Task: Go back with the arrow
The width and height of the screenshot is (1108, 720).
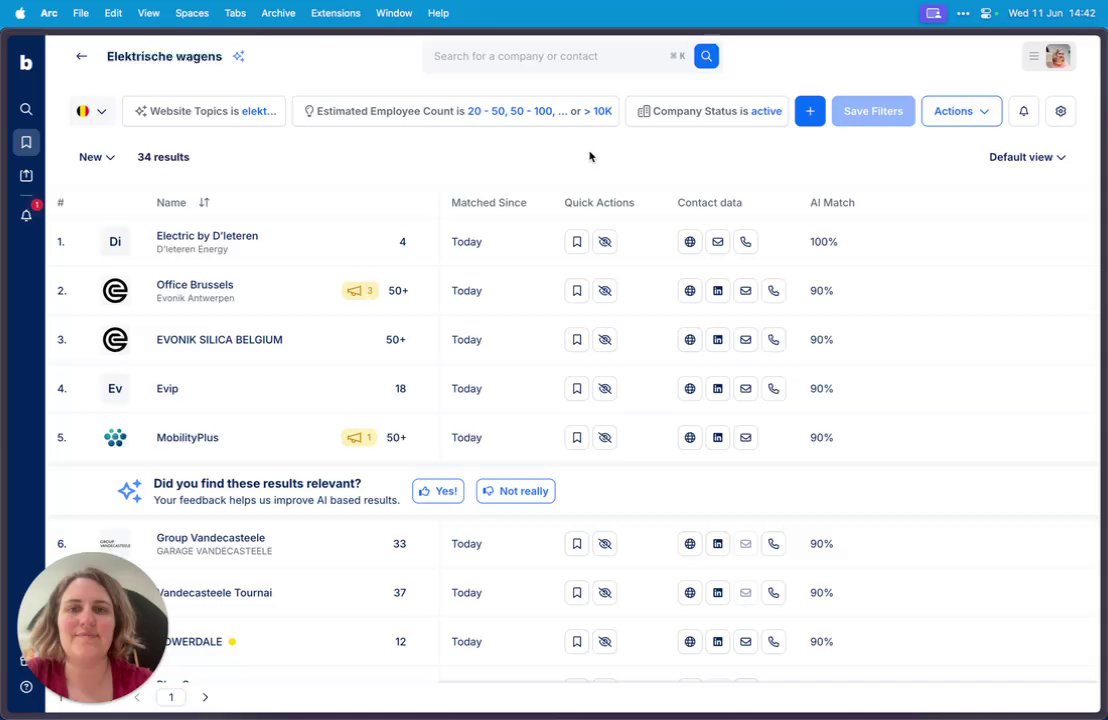Action: (x=82, y=56)
